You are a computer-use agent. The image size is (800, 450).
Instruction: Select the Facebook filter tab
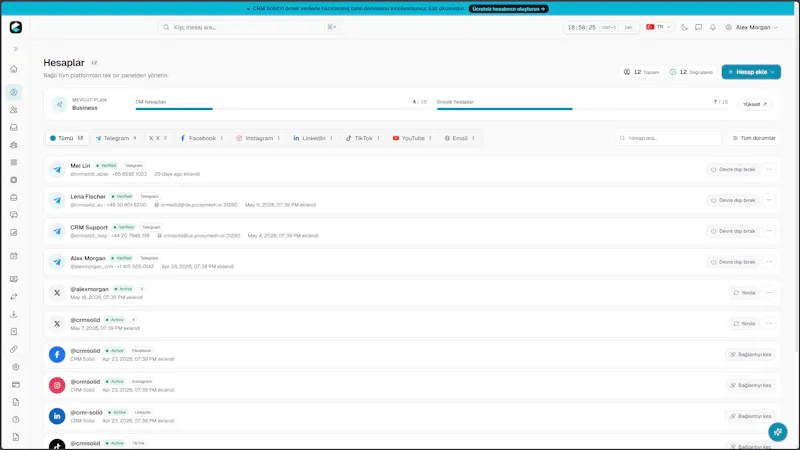(202, 138)
